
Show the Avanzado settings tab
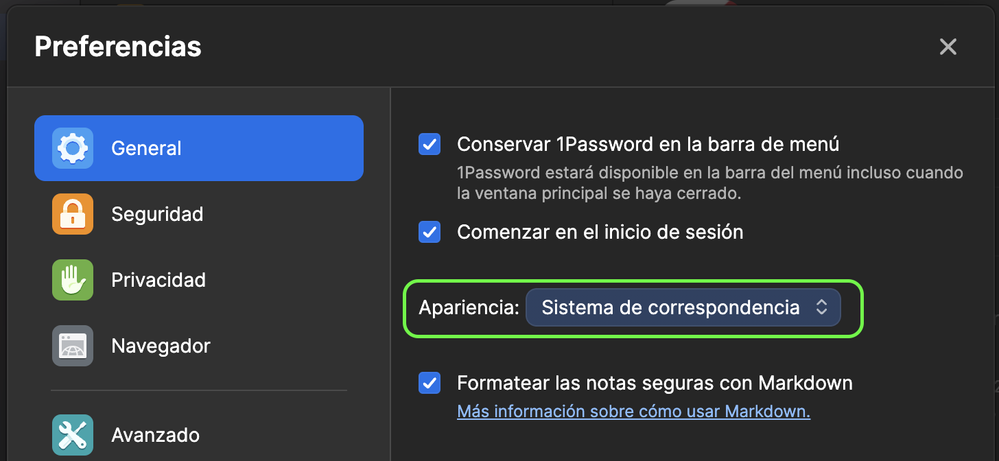pyautogui.click(x=155, y=435)
